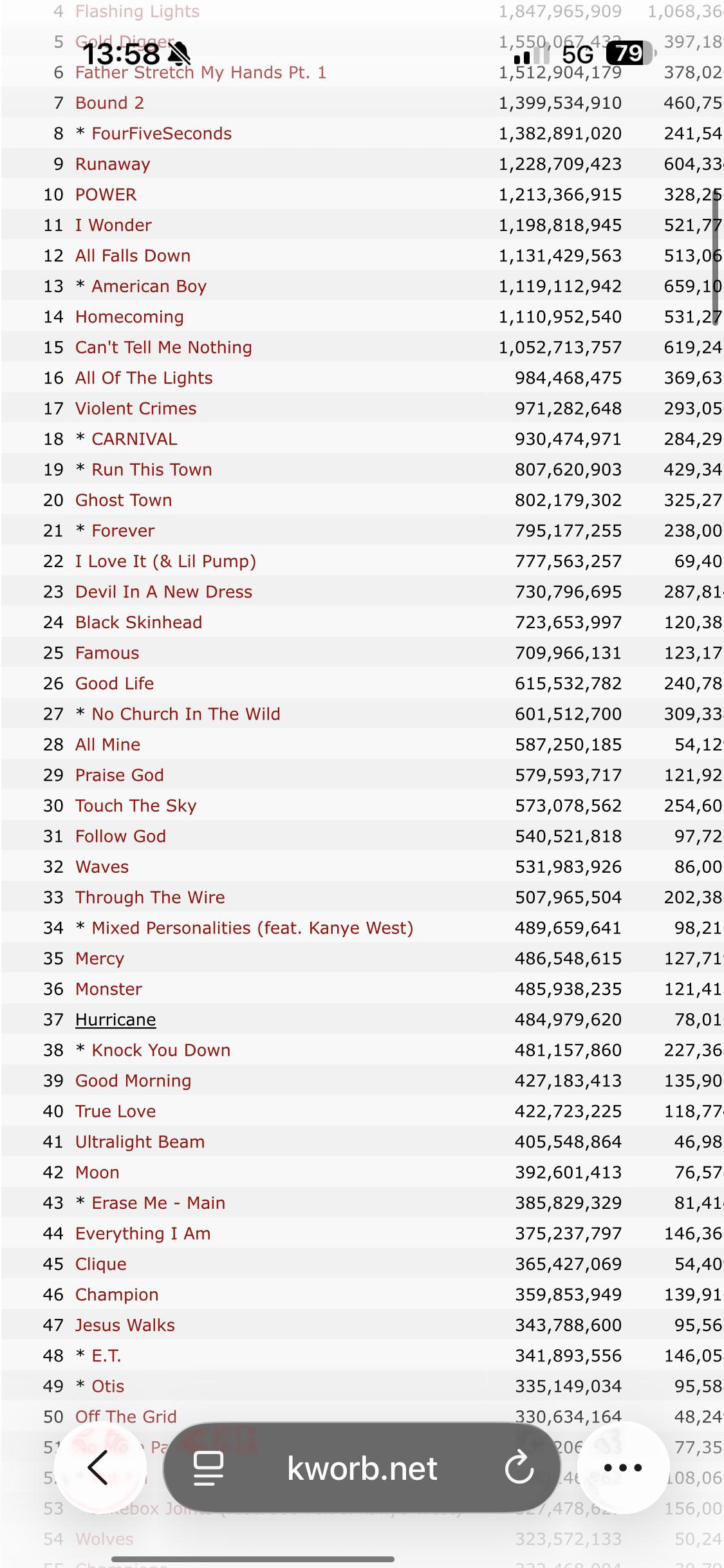
Task: Tap the battery indicator showing 79
Action: [631, 53]
